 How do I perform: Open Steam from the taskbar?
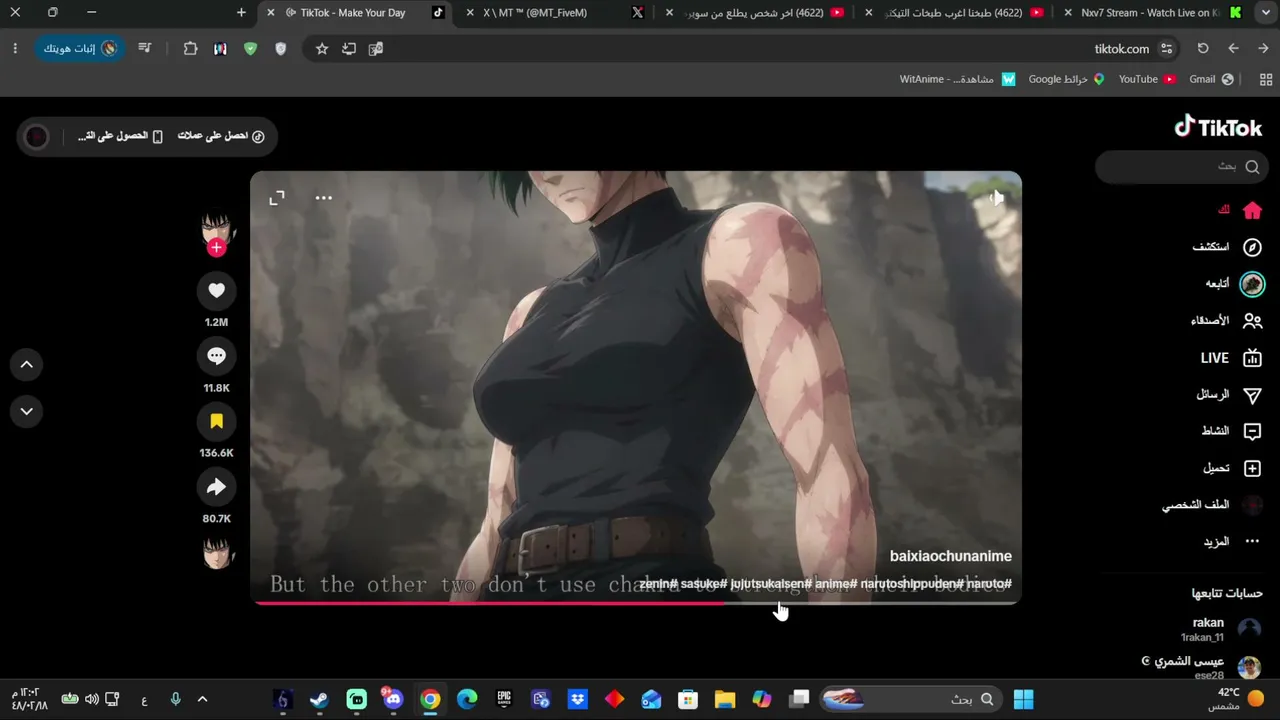[319, 699]
